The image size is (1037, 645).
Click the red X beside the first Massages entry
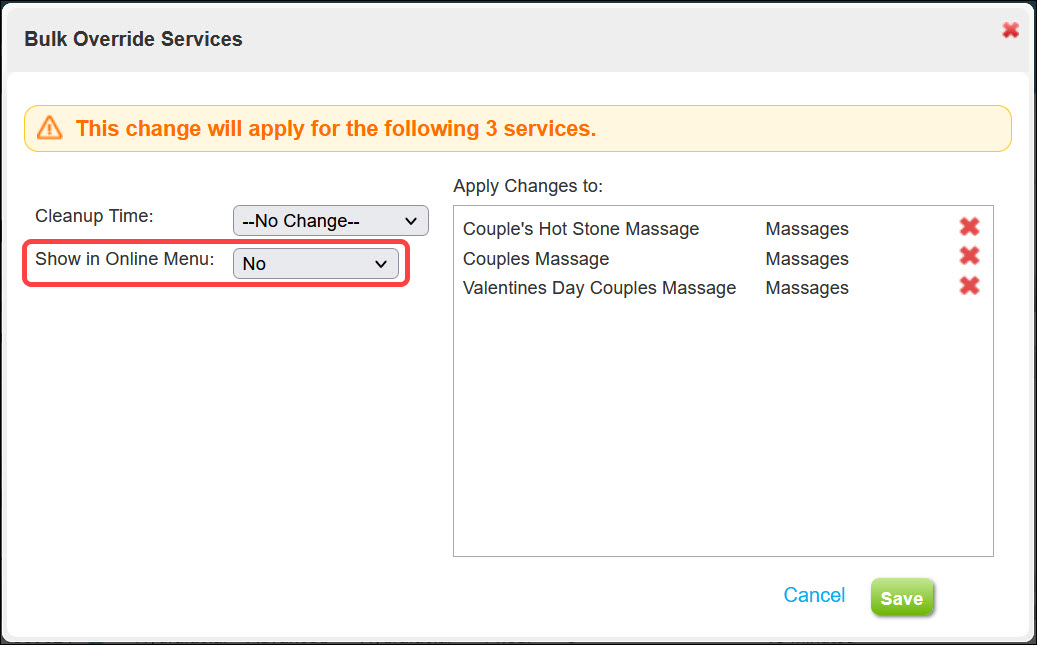(x=969, y=226)
